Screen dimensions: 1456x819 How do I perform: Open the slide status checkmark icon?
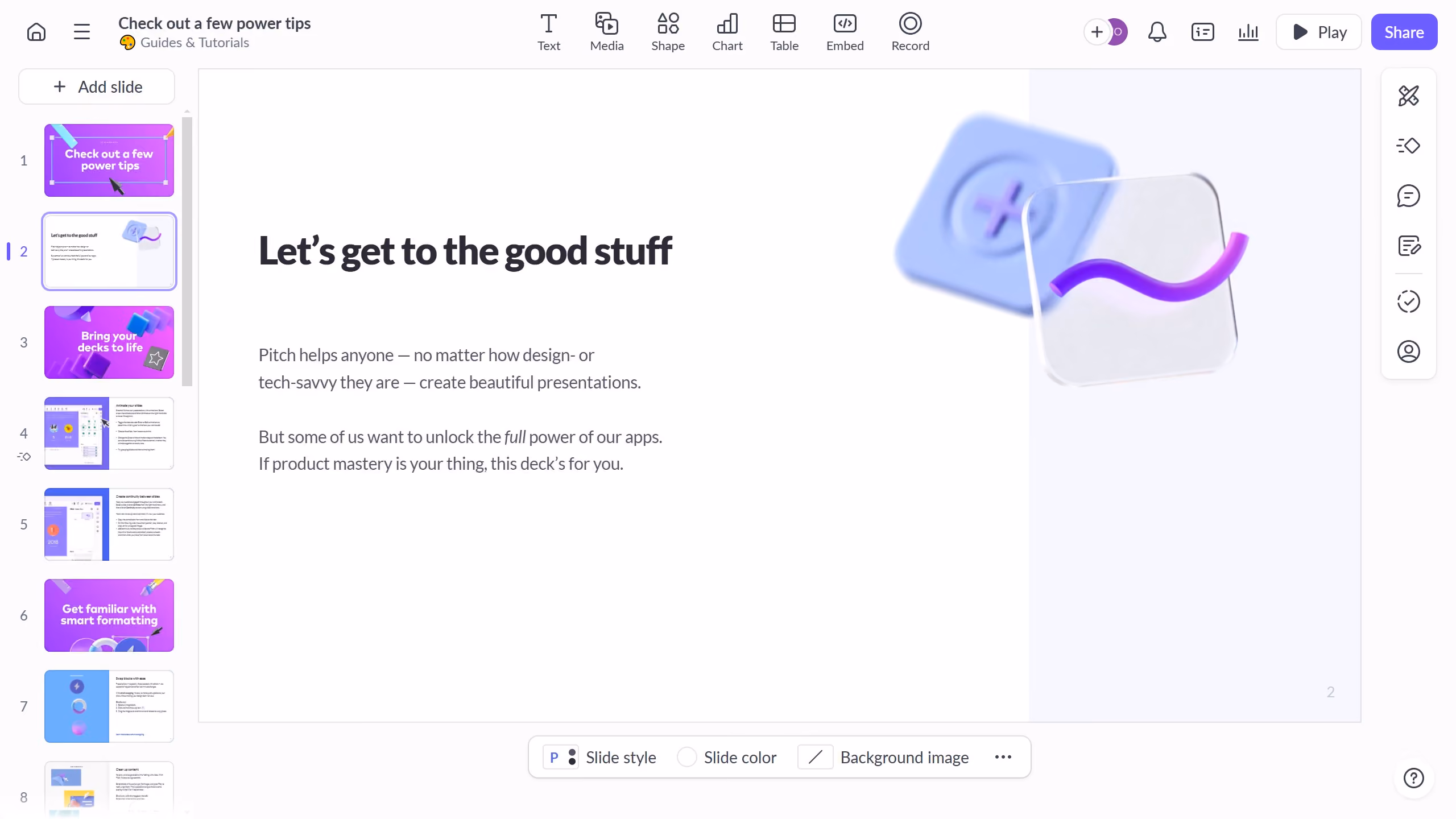[x=1408, y=301]
